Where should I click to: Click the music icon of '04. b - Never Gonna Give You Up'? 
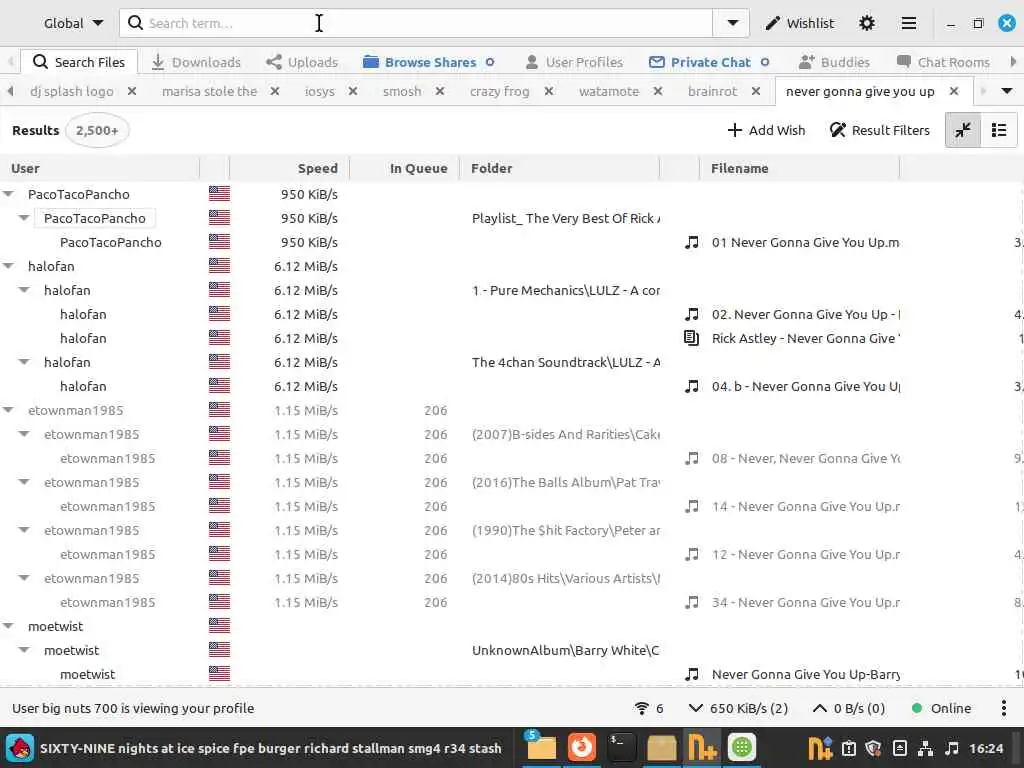click(x=692, y=386)
